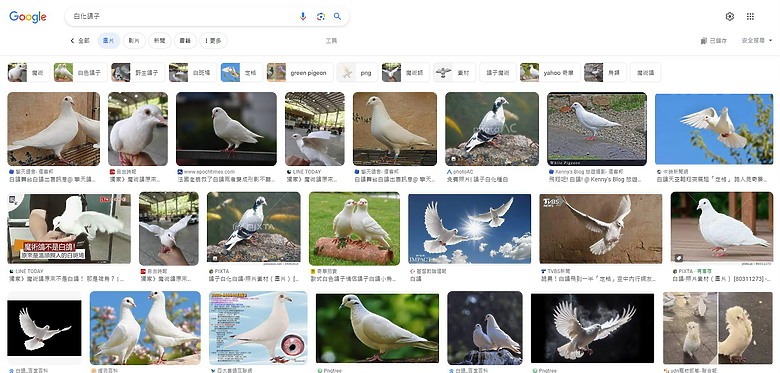Click the badge on the wooden-deck pigeon photo
This screenshot has height=373, width=780.
pyautogui.click(x=679, y=258)
